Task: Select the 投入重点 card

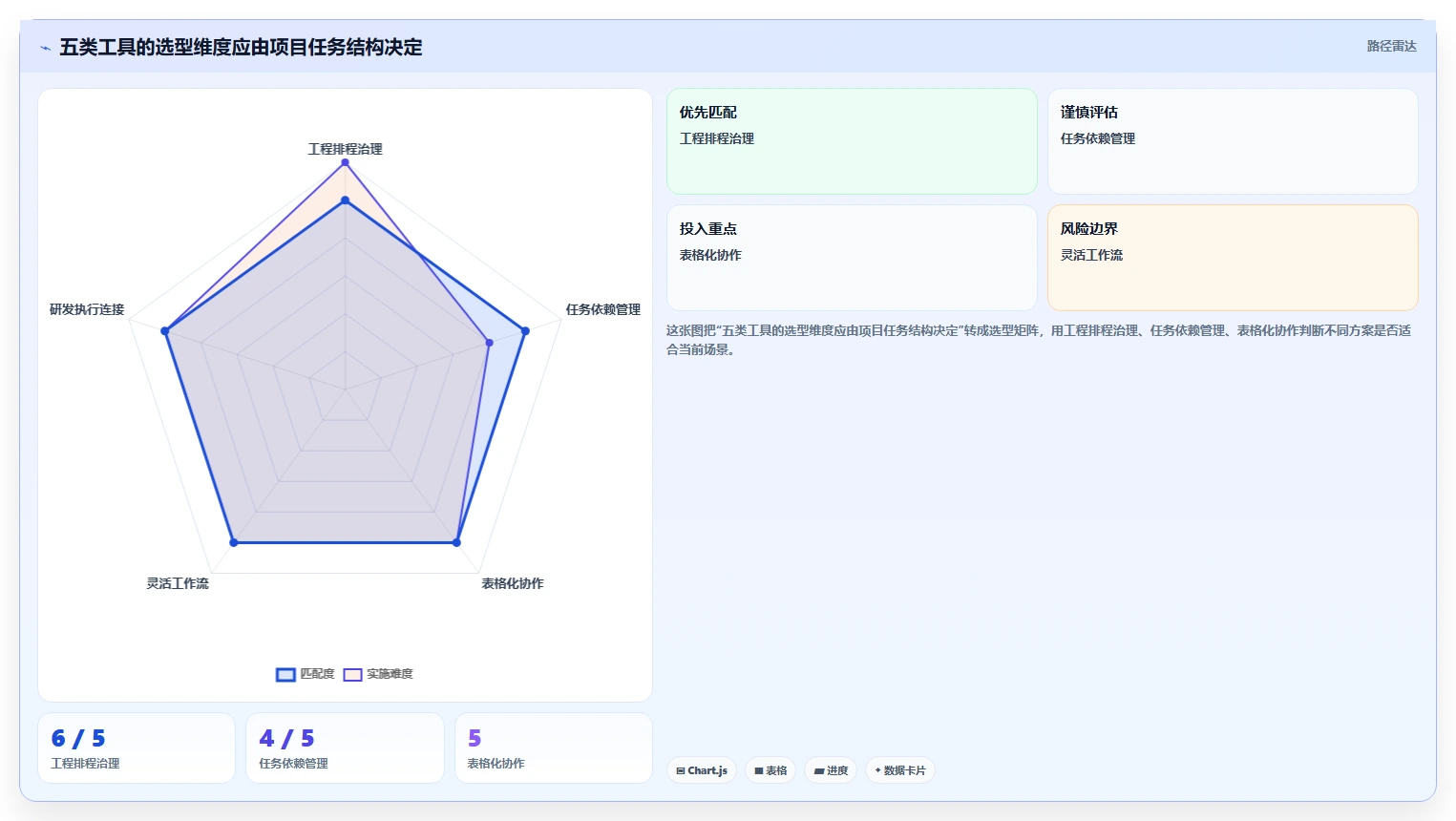Action: point(852,258)
